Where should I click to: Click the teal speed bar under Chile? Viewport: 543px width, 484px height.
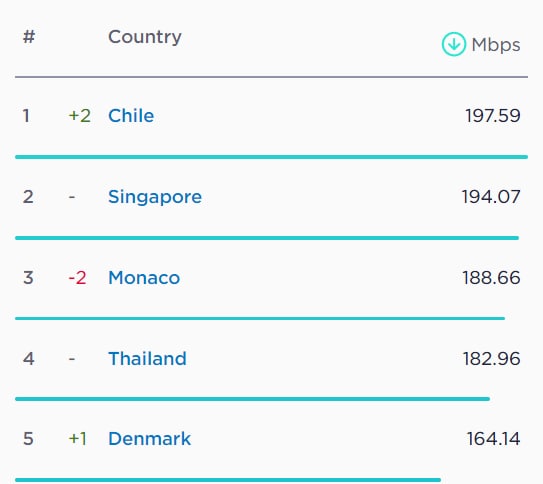pyautogui.click(x=272, y=157)
